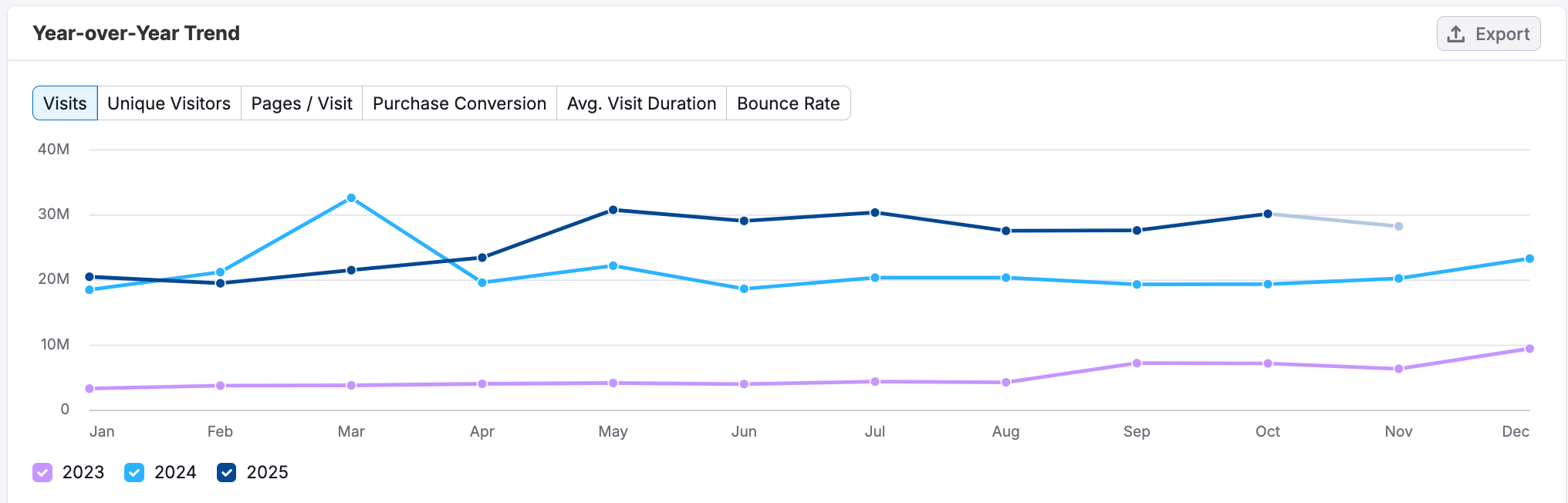Screen dimensions: 1568x503
Task: Show the Purchase Conversion tab
Action: tap(459, 103)
